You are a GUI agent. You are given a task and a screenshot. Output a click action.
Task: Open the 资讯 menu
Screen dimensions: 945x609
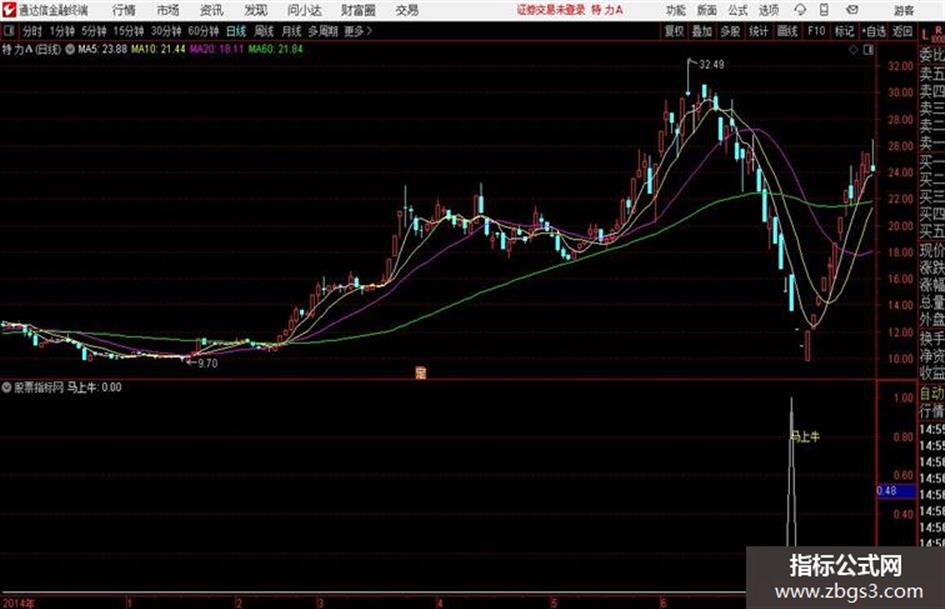tap(212, 10)
